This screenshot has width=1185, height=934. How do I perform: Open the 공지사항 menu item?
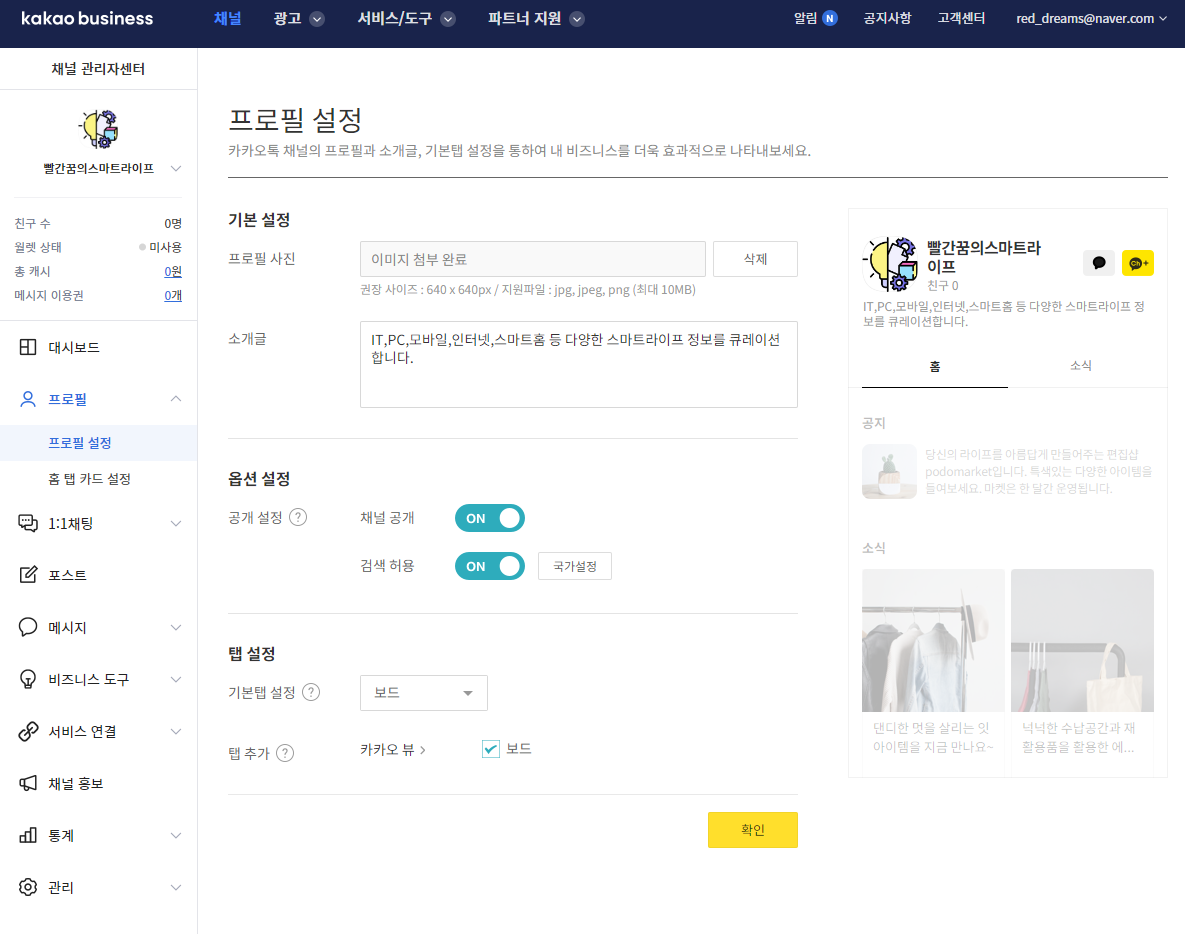[887, 18]
